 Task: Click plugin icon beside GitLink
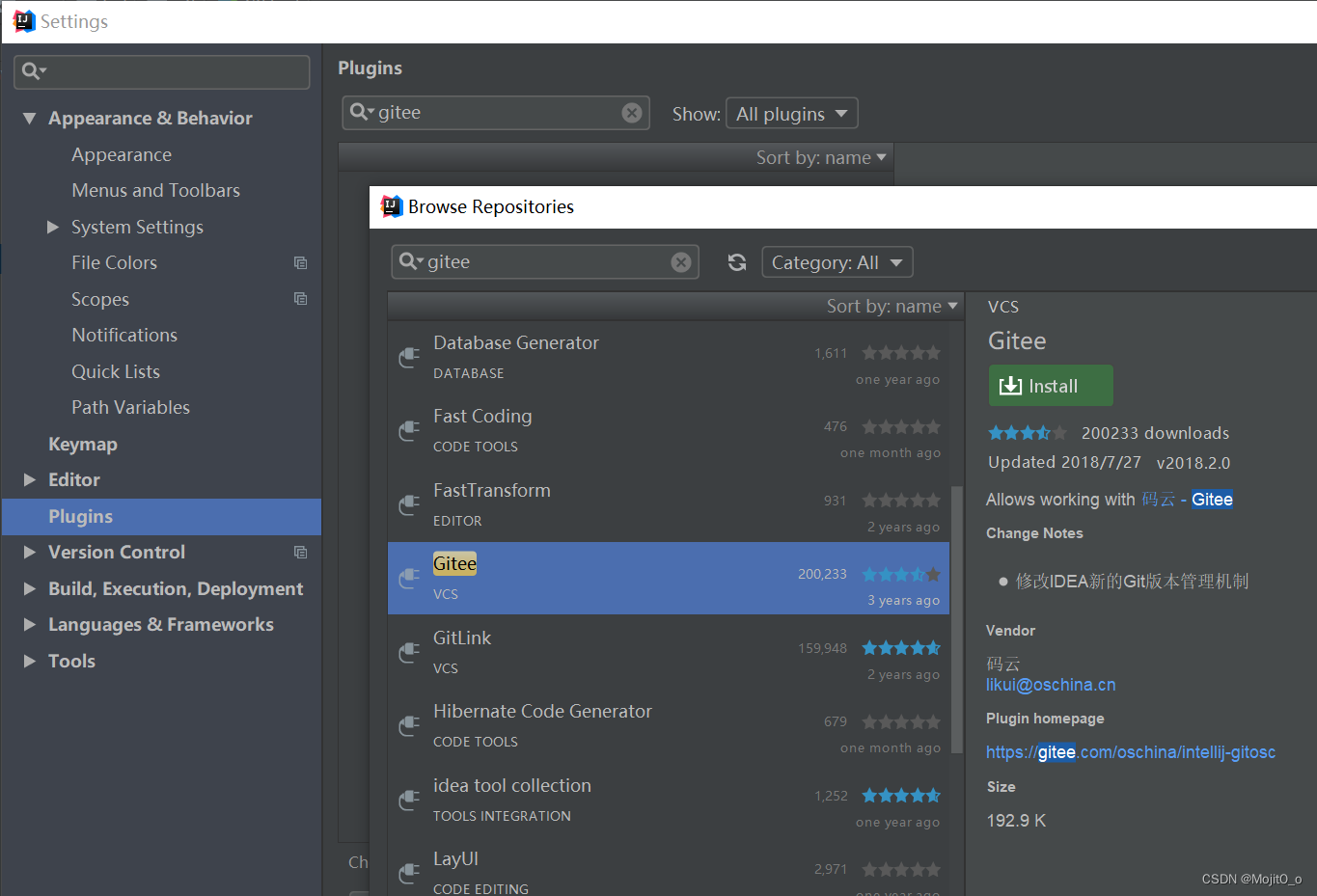409,653
